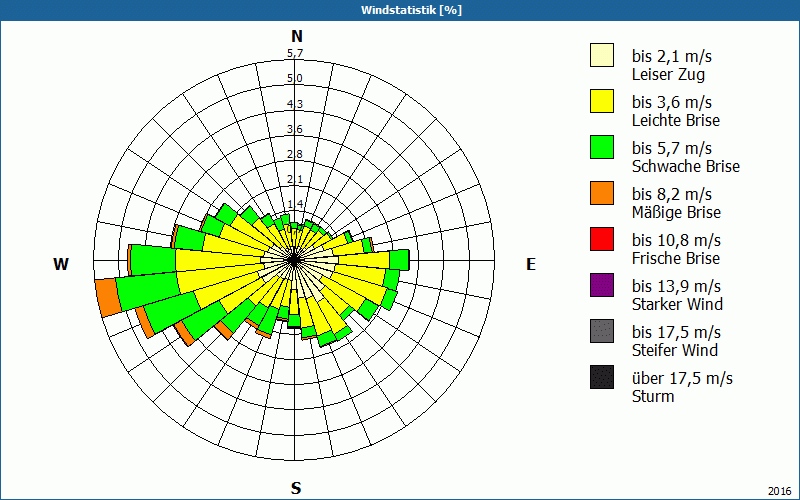Viewport: 800px width, 500px height.
Task: Click the red Frische Brise legend swatch
Action: click(601, 239)
